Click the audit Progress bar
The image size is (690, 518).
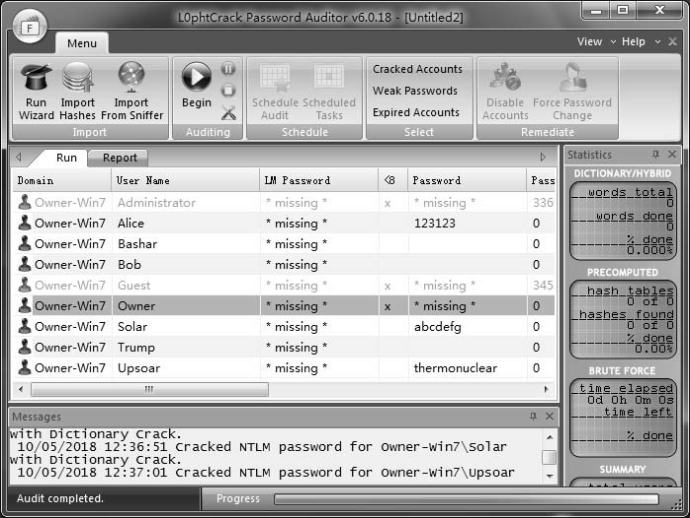tap(466, 499)
